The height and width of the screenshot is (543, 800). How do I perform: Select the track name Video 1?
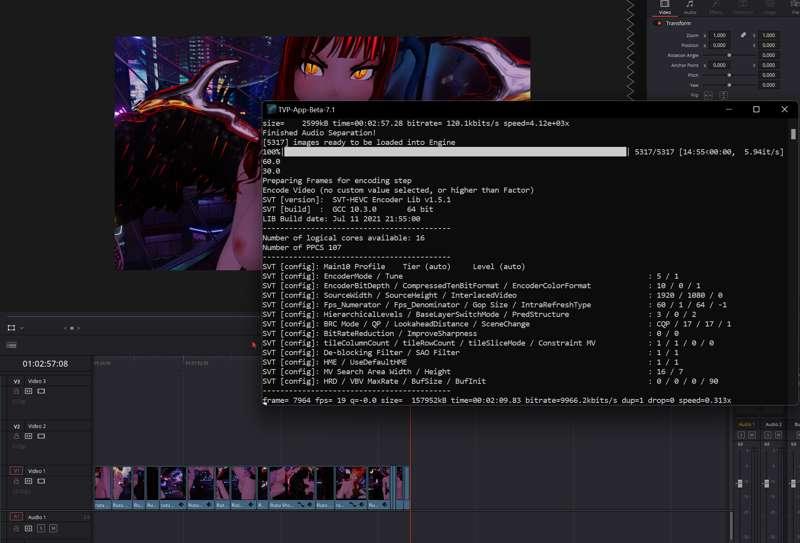coord(37,471)
